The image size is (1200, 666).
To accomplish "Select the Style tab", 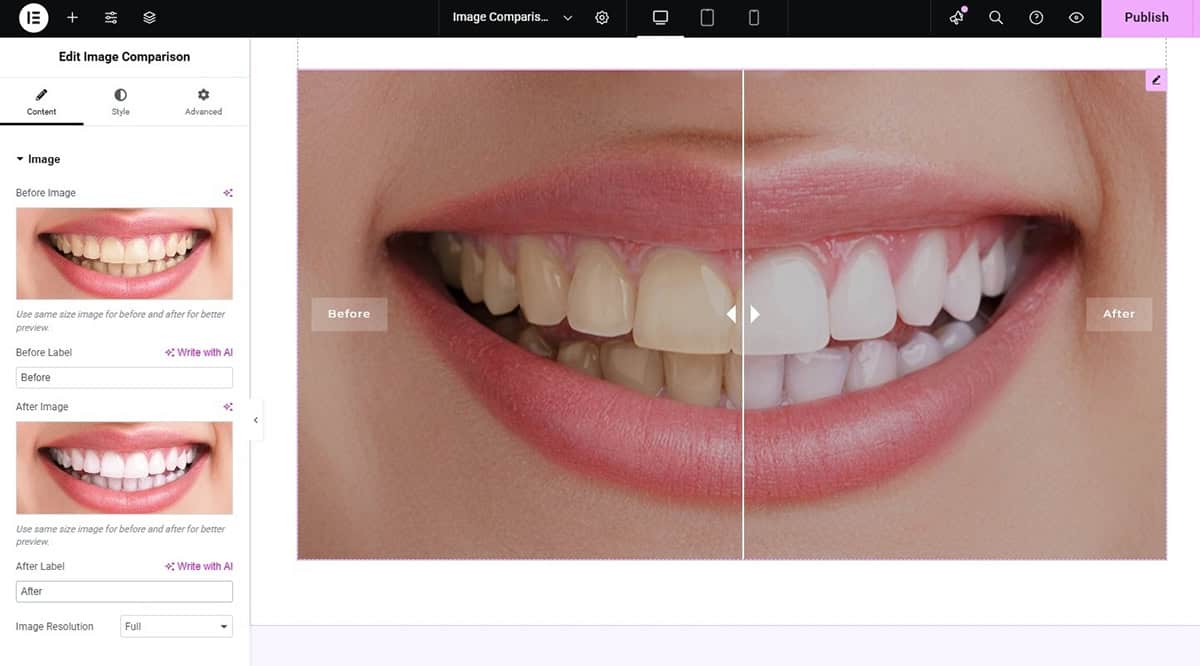I will [x=120, y=103].
